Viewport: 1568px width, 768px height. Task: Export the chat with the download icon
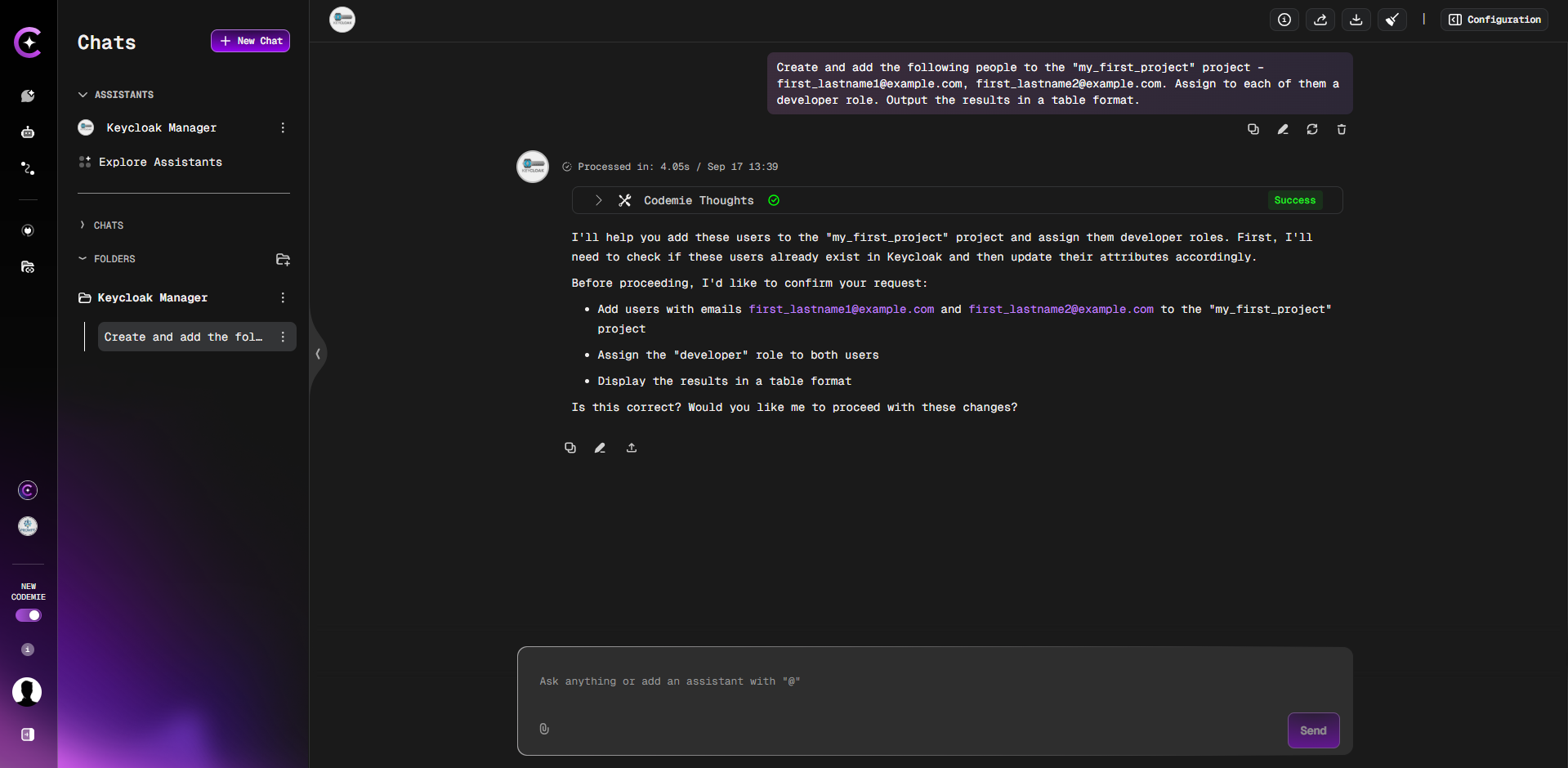(x=1356, y=20)
